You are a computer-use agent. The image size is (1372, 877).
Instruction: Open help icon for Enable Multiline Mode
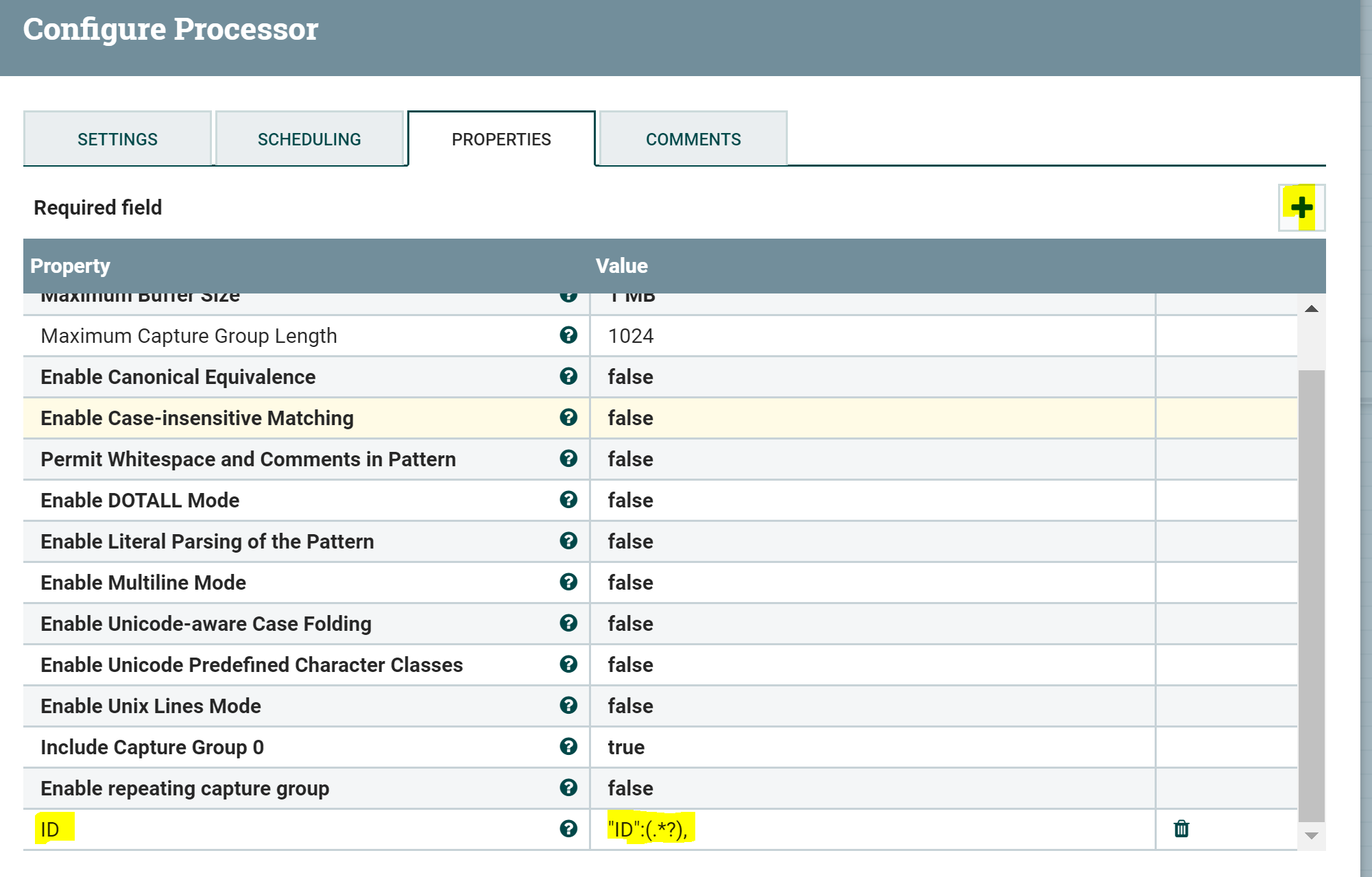click(568, 582)
